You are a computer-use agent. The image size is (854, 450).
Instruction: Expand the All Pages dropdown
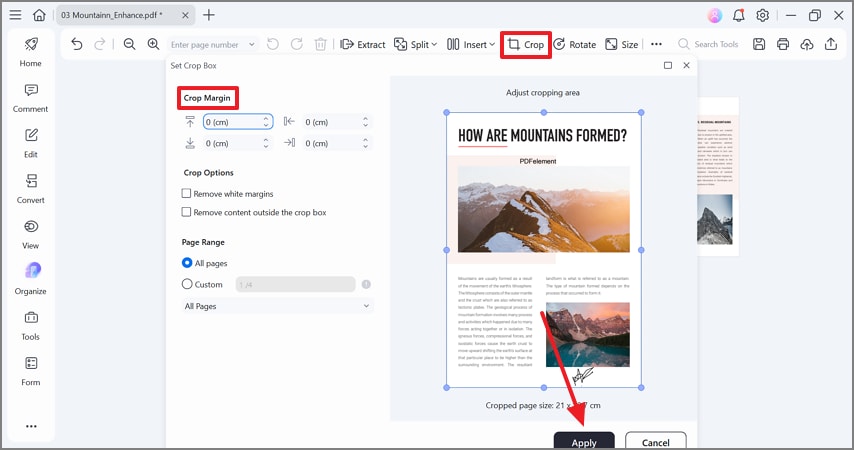click(277, 306)
